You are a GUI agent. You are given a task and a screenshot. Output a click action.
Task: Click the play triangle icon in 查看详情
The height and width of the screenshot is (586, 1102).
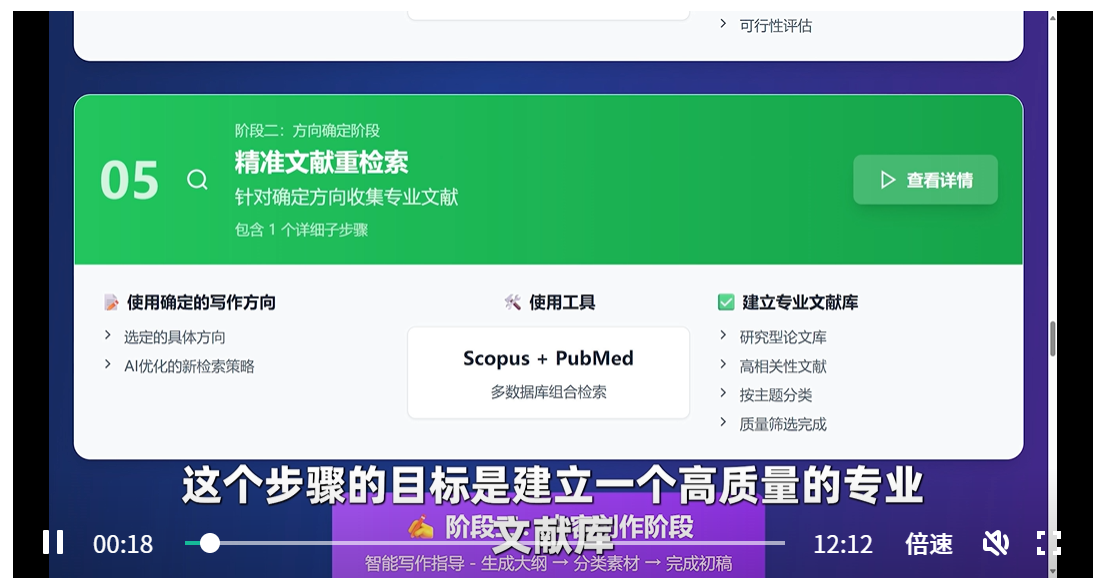[x=888, y=180]
